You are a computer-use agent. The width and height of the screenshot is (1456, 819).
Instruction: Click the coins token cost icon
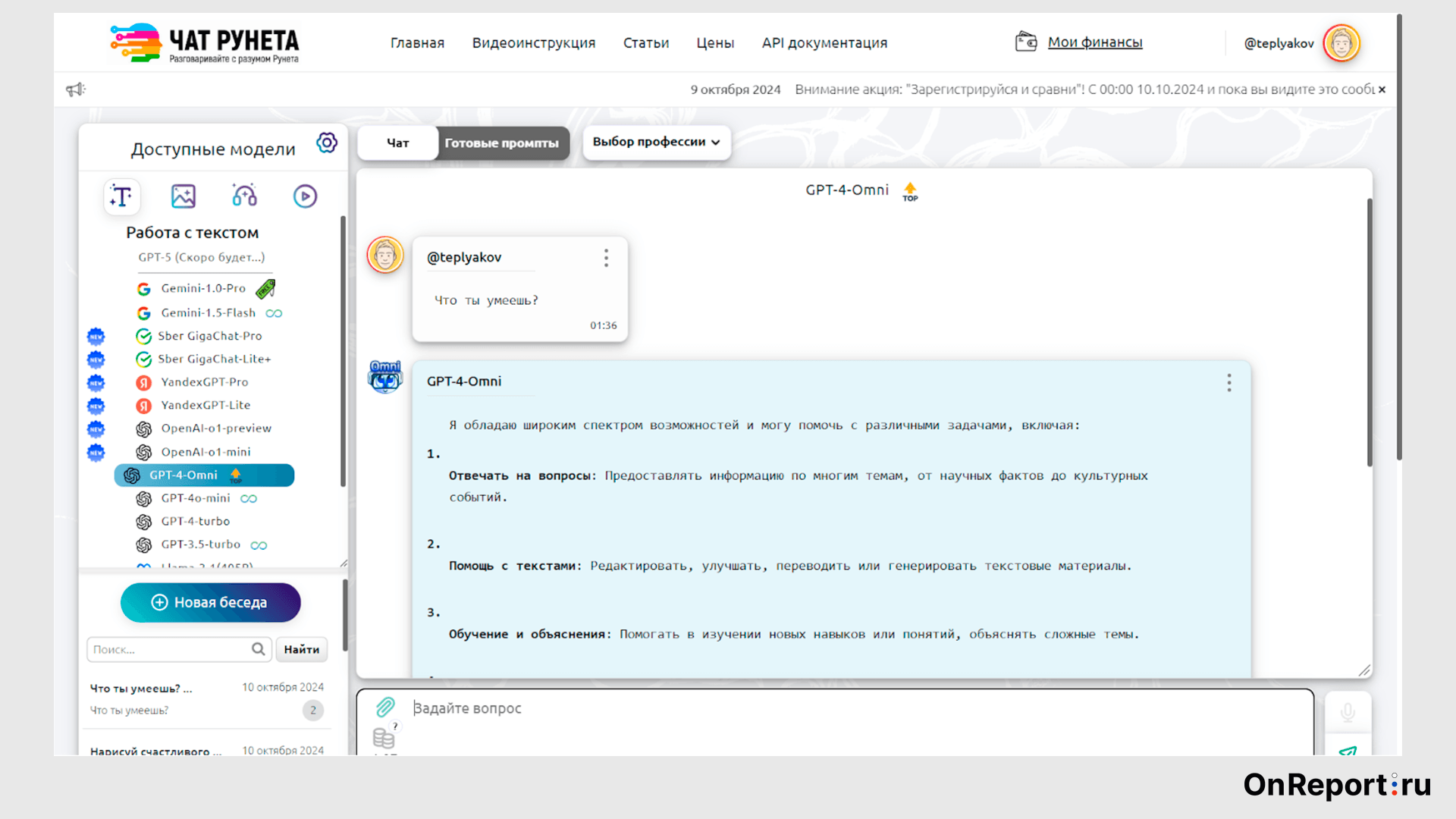coord(384,737)
